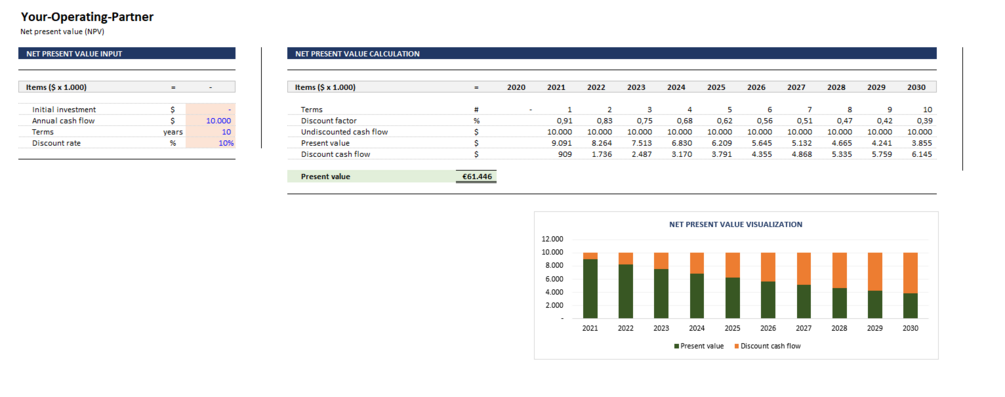Click the 2025 bar in the chart
This screenshot has width=1005, height=397.
[733, 285]
